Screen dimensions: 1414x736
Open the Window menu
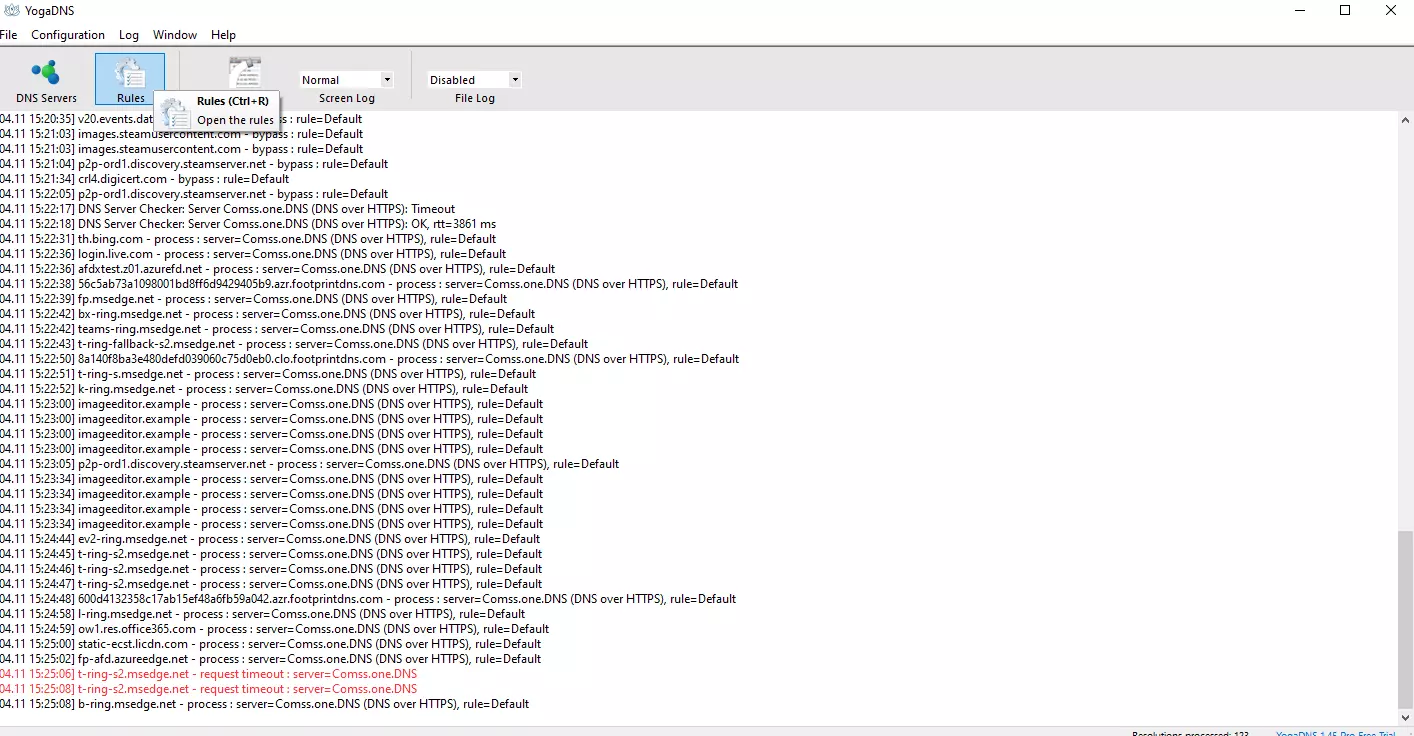pos(175,35)
